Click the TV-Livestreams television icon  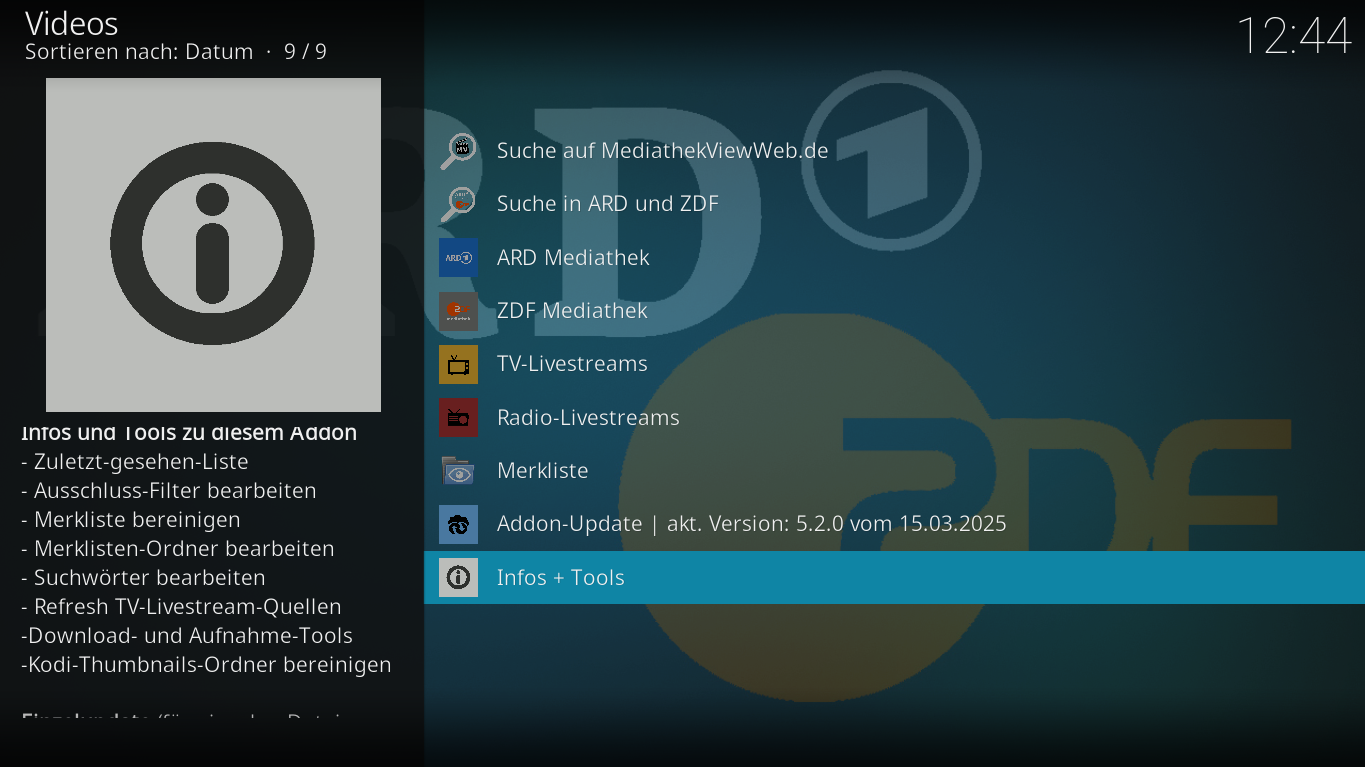(458, 364)
